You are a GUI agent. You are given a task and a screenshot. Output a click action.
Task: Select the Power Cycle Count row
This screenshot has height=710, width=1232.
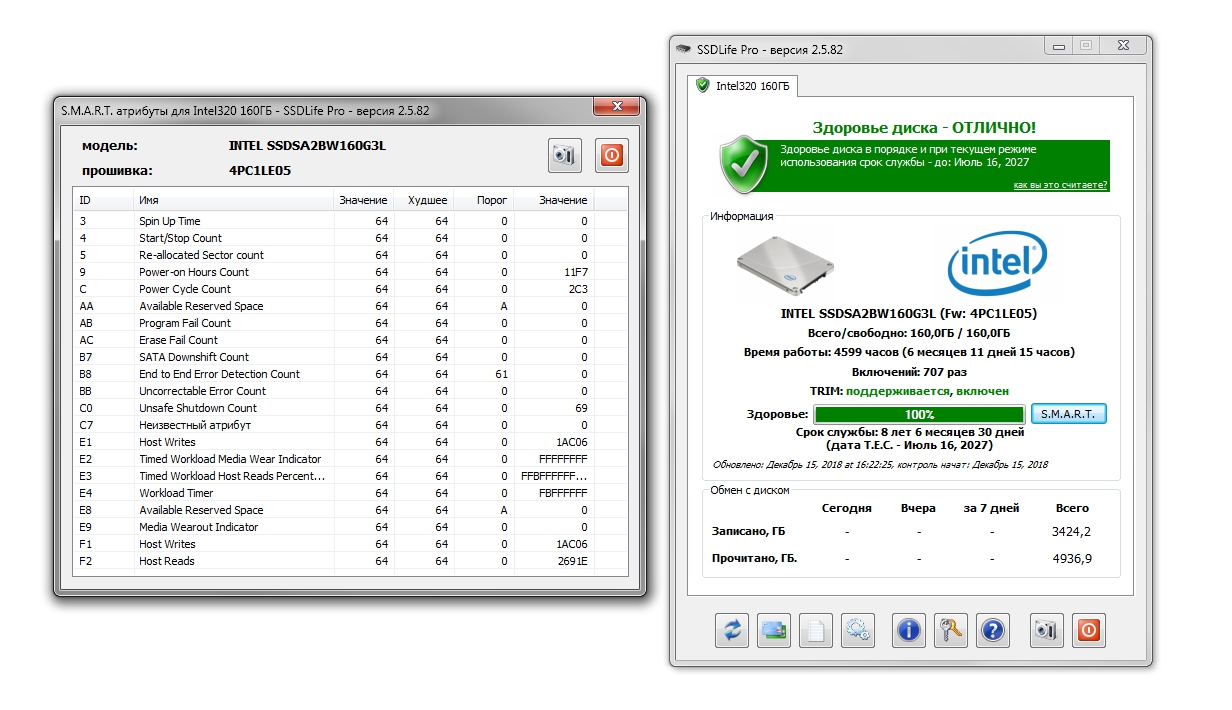tap(351, 289)
